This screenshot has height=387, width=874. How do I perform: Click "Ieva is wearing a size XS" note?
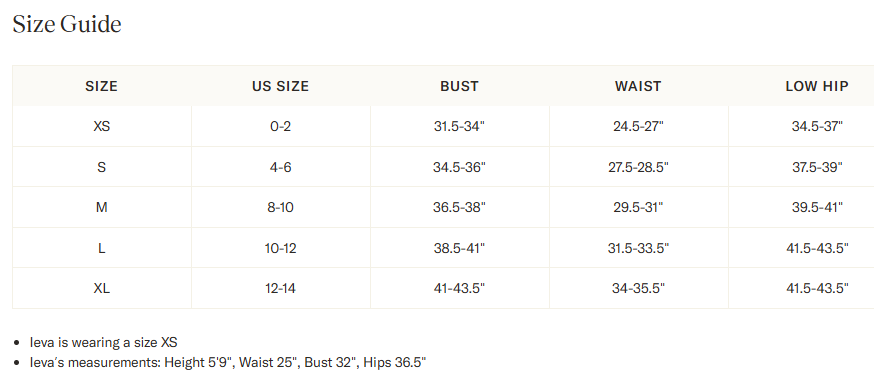point(104,342)
